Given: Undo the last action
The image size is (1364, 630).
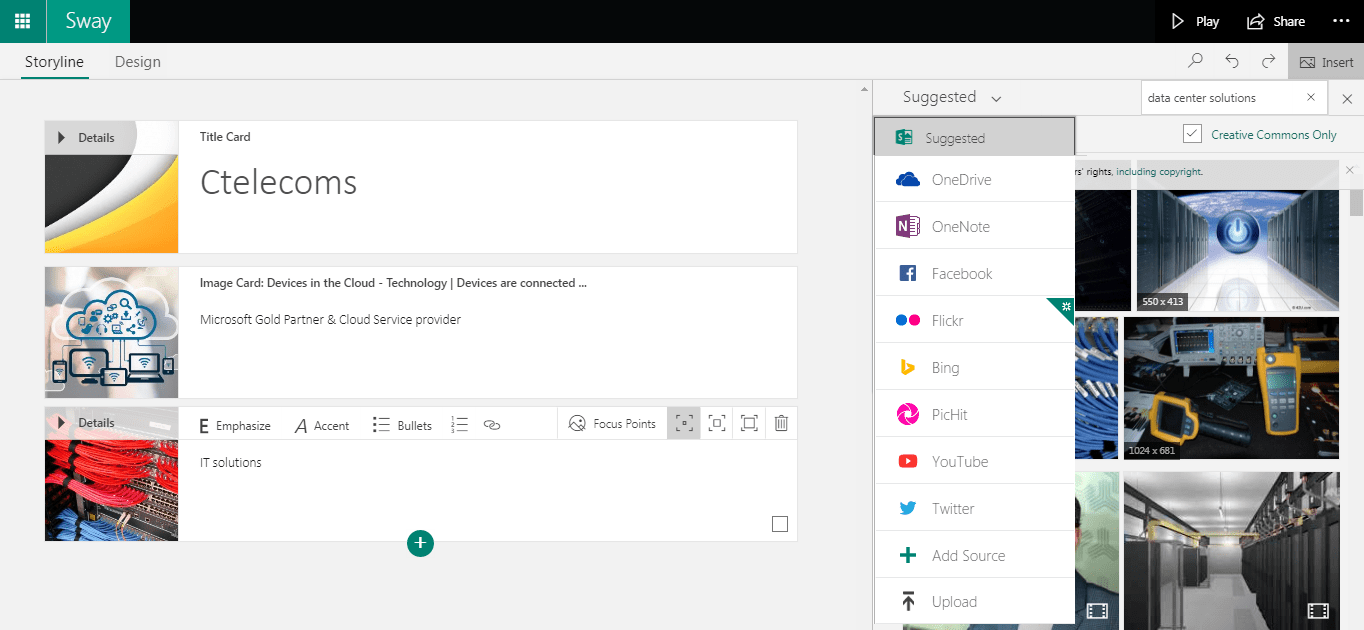Looking at the screenshot, I should pos(1232,62).
